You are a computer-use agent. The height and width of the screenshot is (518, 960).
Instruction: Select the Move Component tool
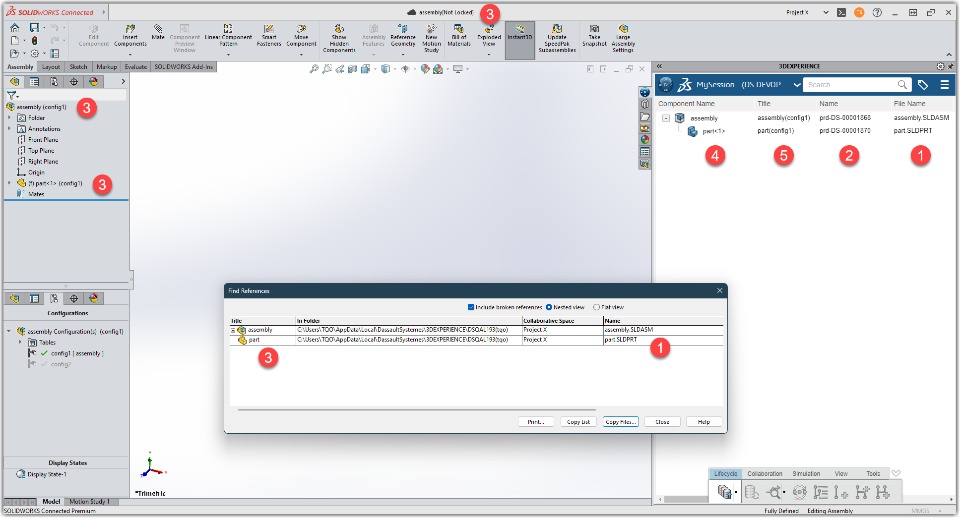301,36
